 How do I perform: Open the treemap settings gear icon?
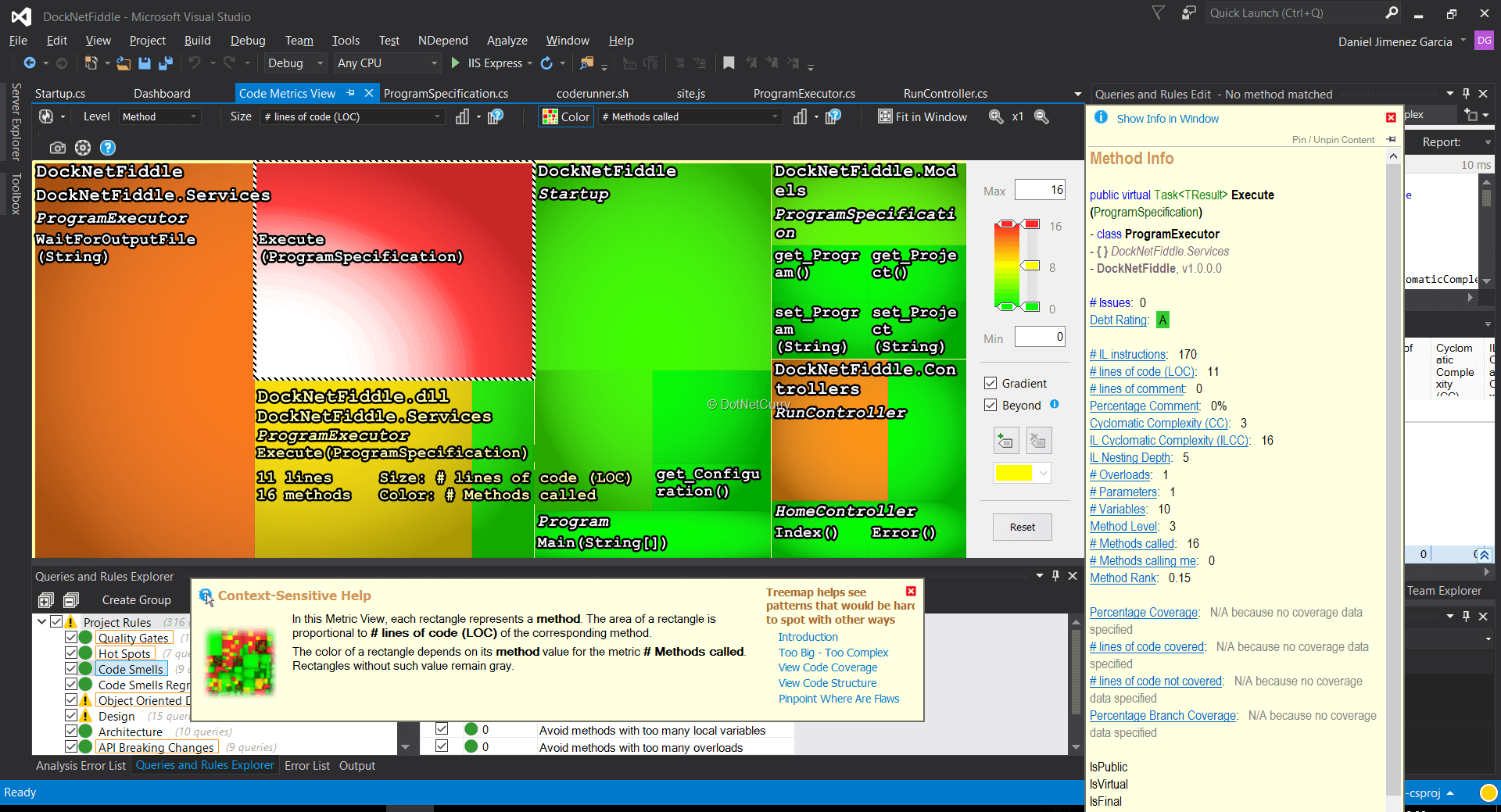(x=83, y=148)
